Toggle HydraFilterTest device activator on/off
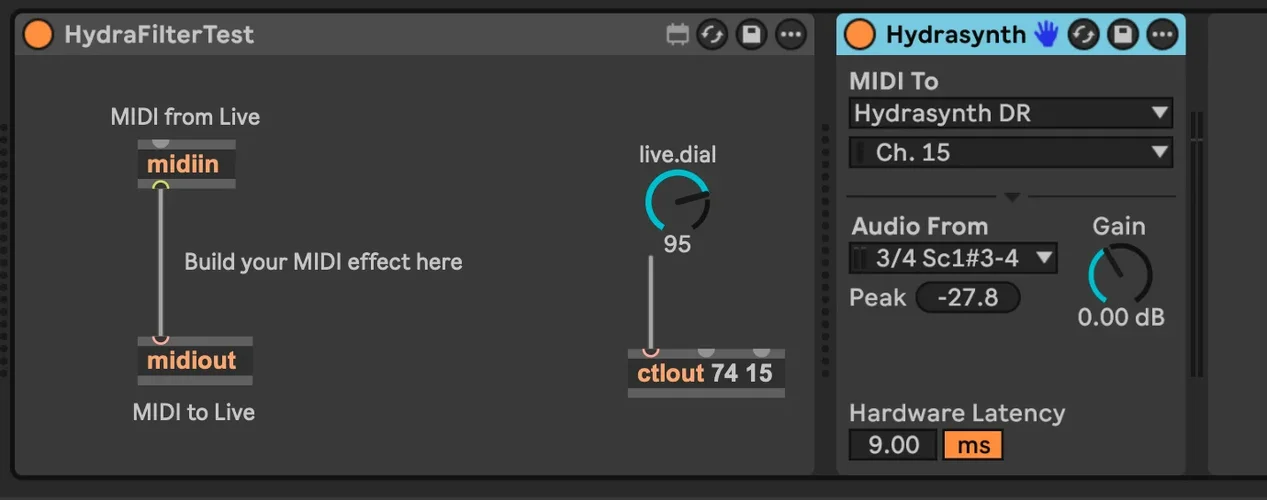The height and width of the screenshot is (500, 1267). pyautogui.click(x=37, y=34)
